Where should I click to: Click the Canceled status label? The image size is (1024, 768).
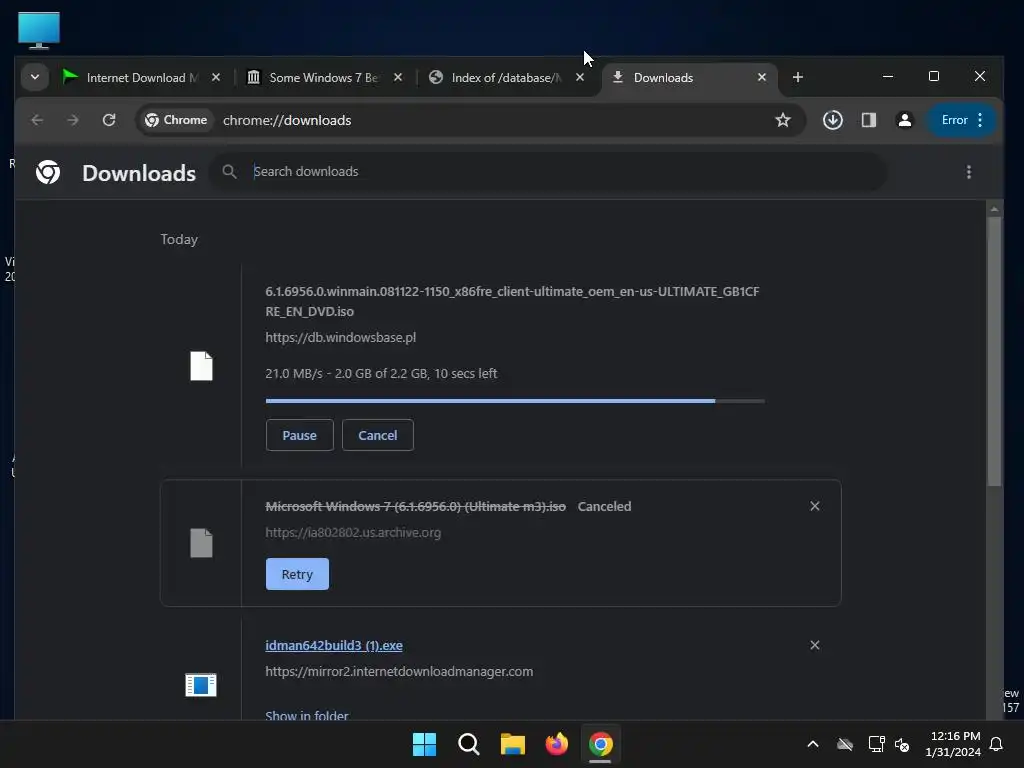604,507
